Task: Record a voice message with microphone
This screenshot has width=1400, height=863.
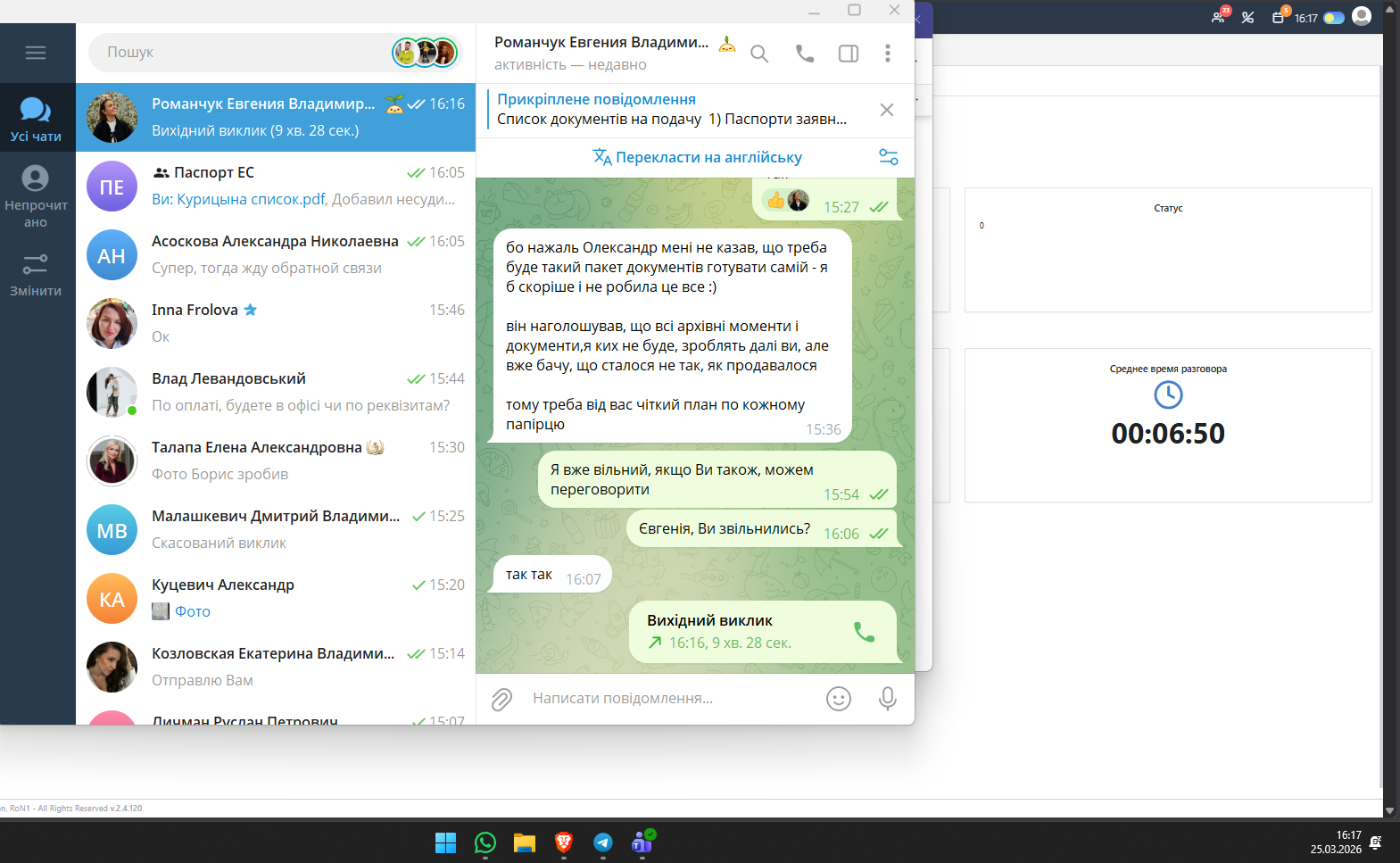Action: 887,699
